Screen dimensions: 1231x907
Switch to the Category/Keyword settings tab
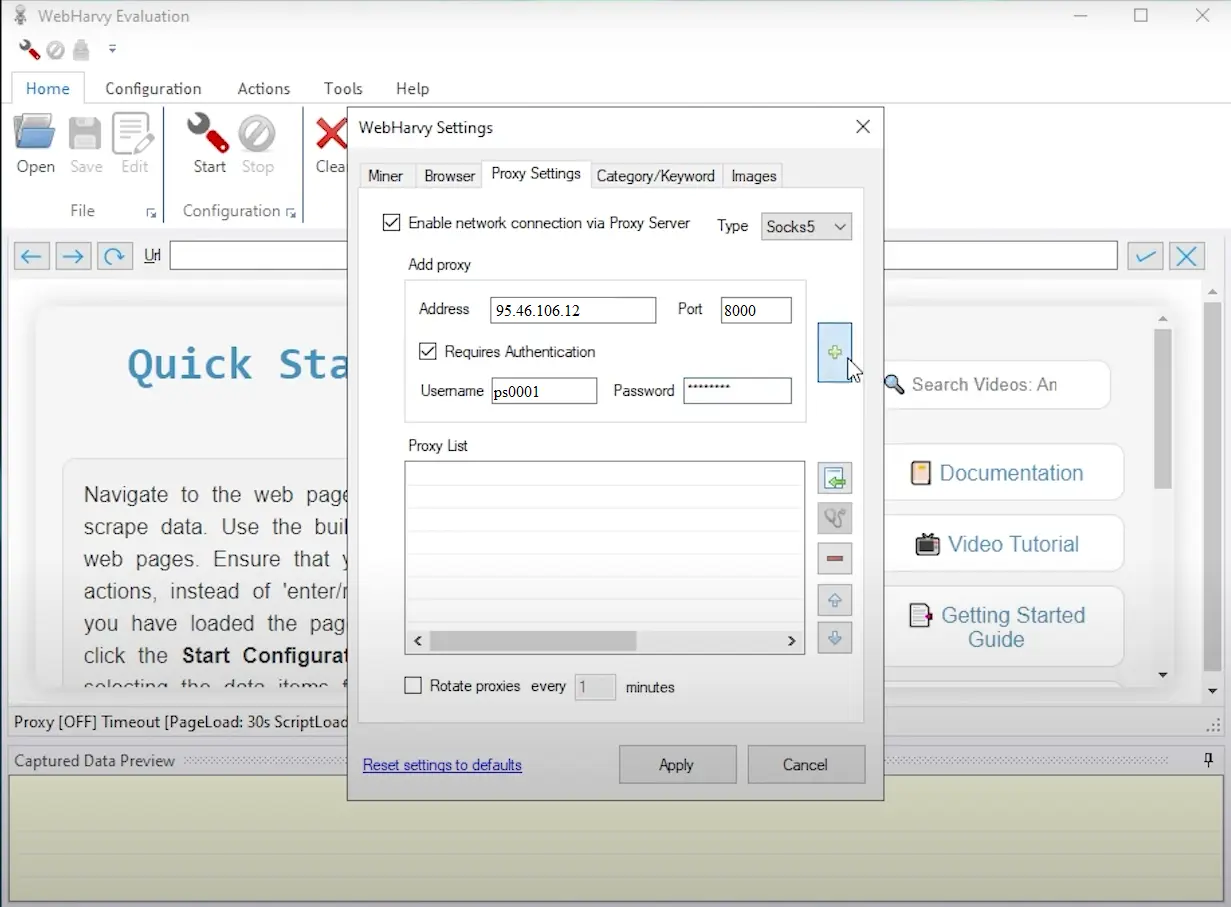click(x=655, y=175)
